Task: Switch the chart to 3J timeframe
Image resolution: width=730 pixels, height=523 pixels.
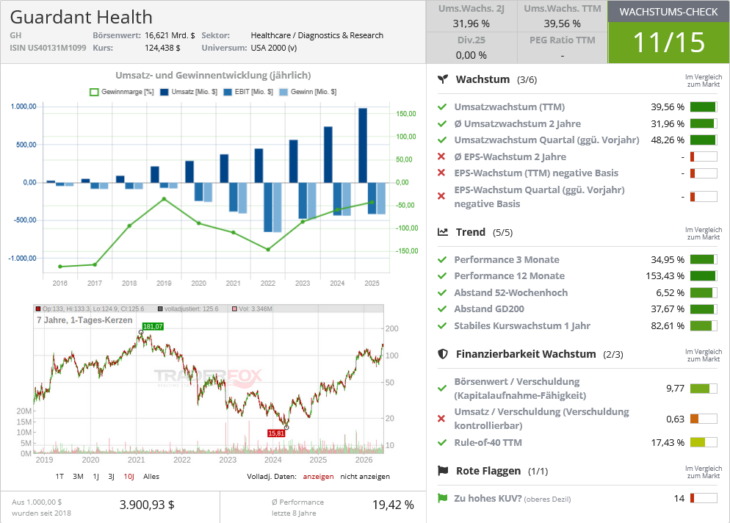Action: 111,476
